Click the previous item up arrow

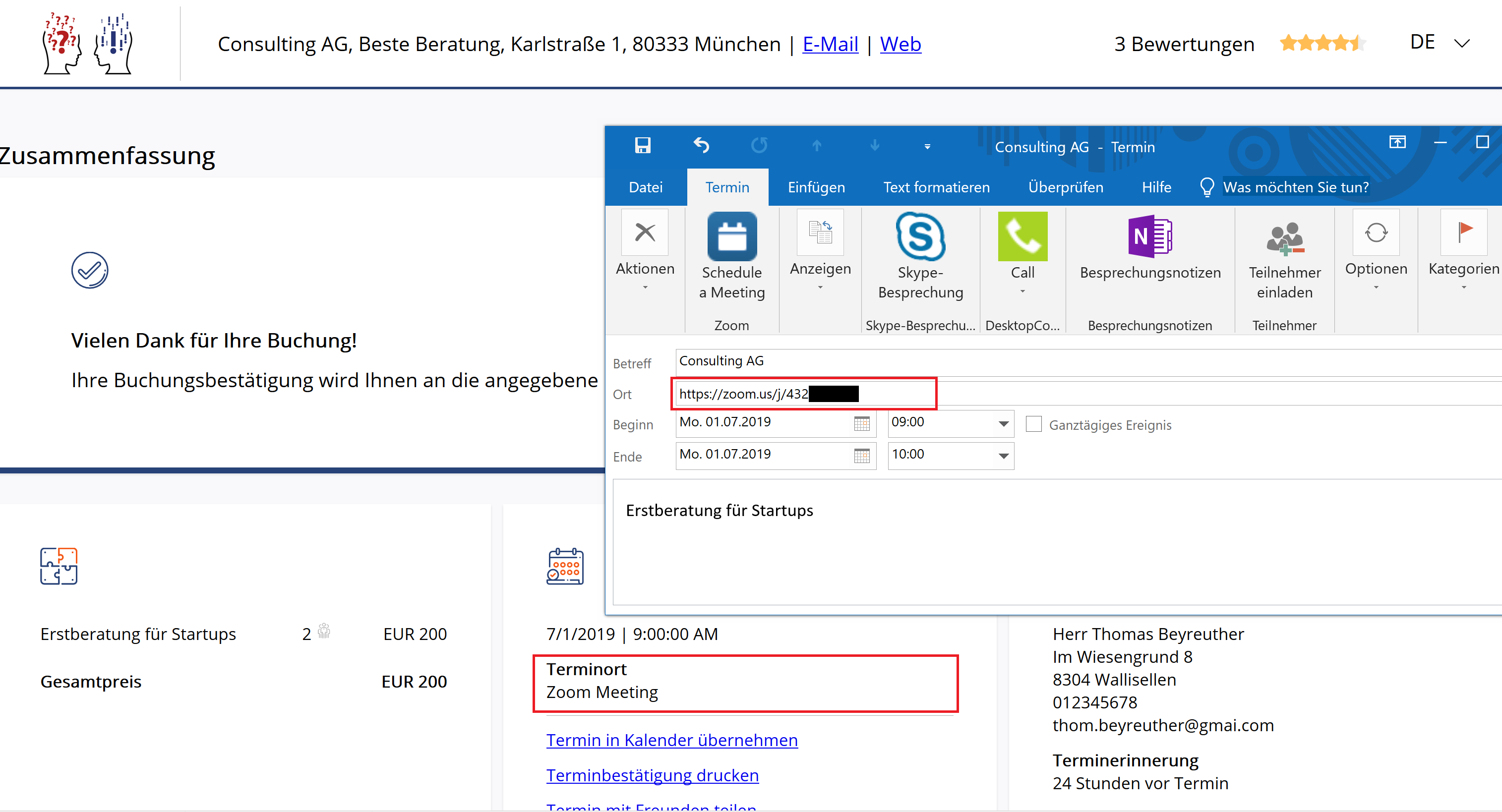[x=816, y=146]
